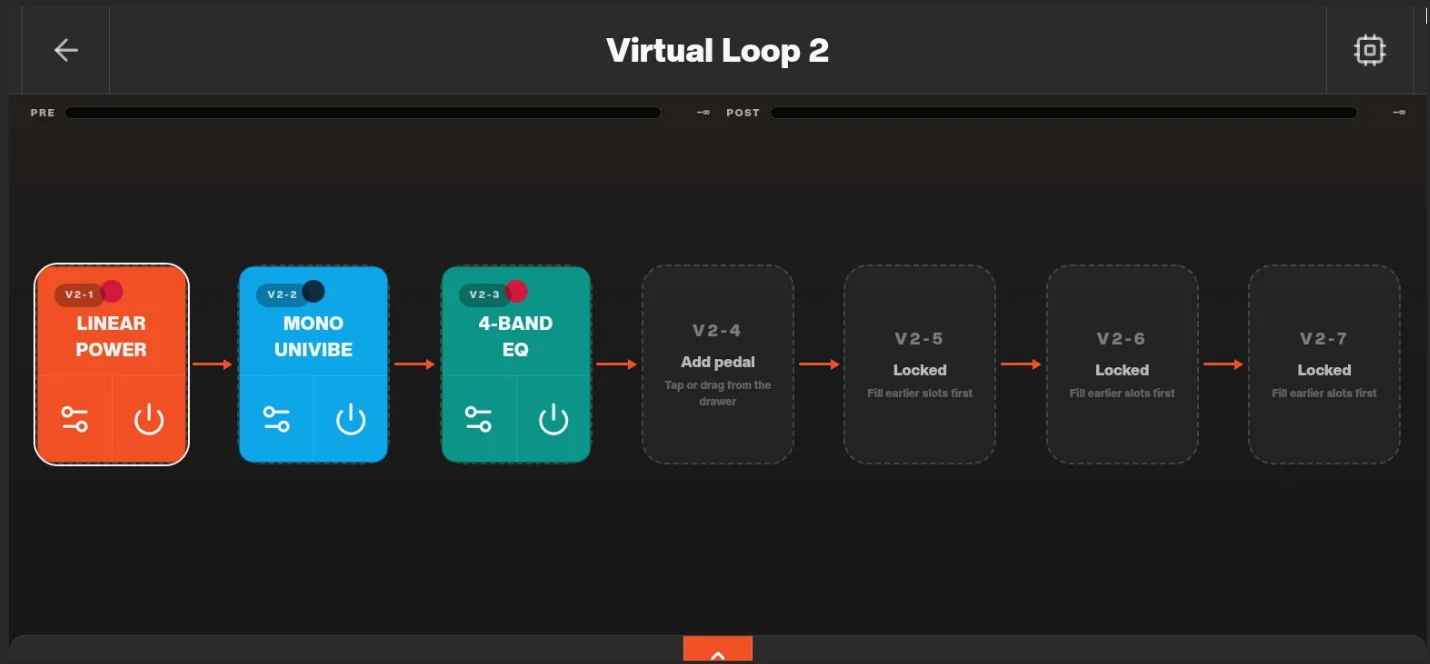Image resolution: width=1430 pixels, height=664 pixels.
Task: Click the PRE level meter bar
Action: click(363, 113)
